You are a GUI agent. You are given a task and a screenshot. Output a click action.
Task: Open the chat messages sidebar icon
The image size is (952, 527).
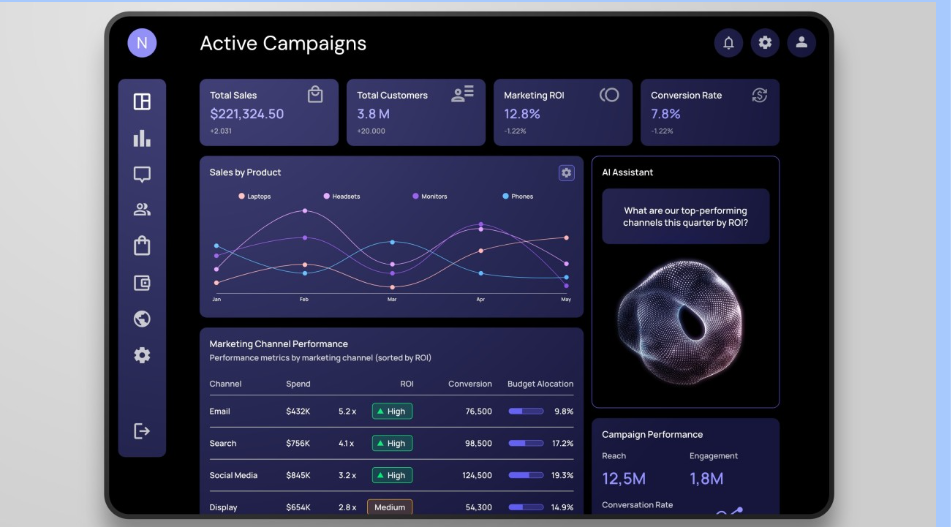click(x=142, y=174)
